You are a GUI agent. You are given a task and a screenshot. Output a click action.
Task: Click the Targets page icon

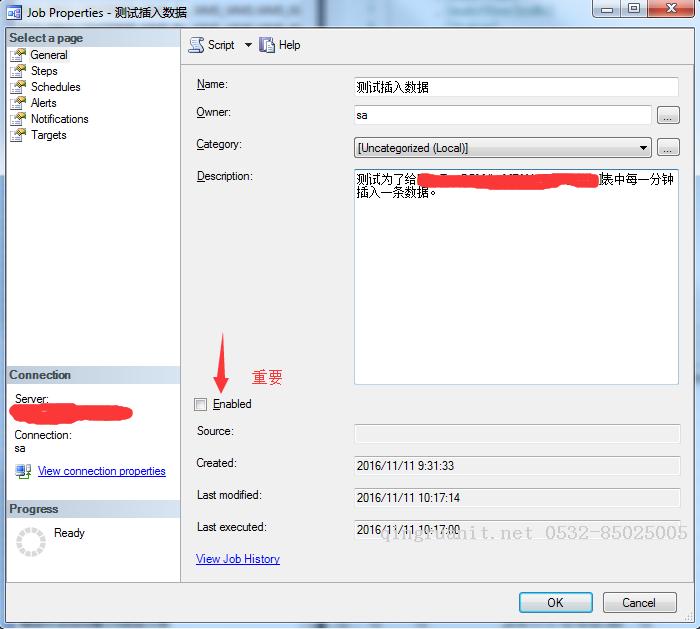coord(18,135)
